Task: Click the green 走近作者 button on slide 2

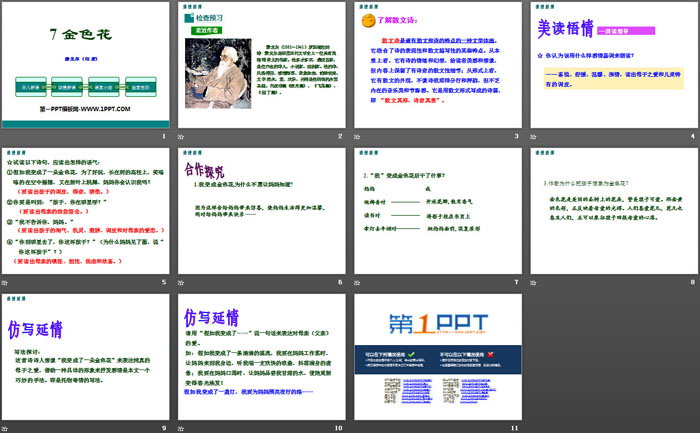Action: pos(207,29)
